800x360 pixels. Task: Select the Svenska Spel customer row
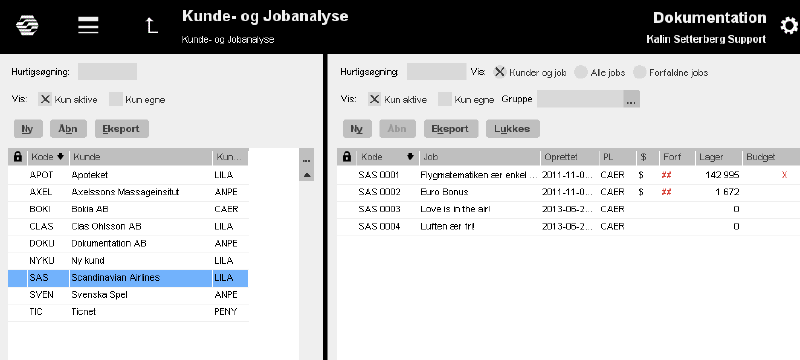(x=128, y=295)
